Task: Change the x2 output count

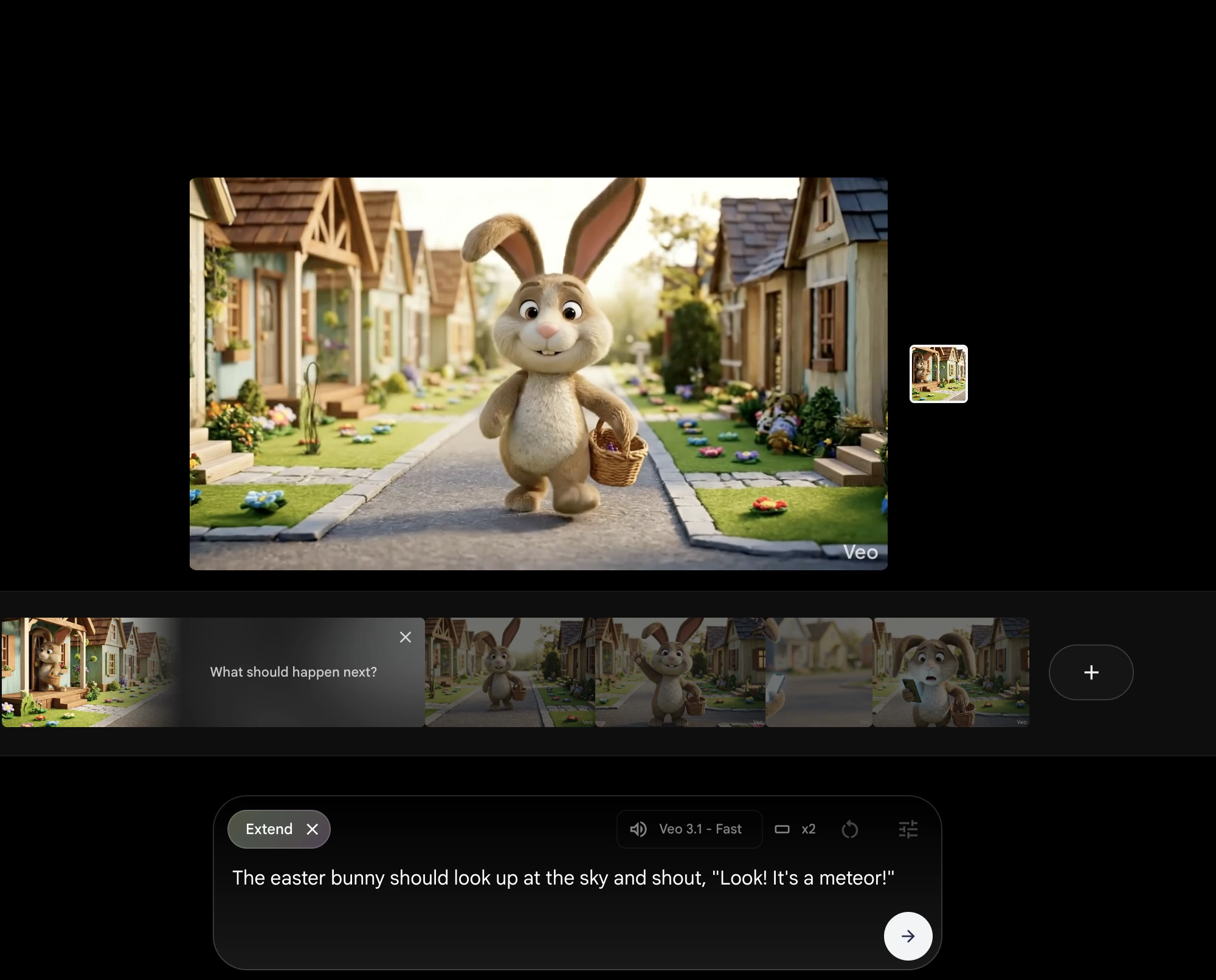Action: tap(809, 829)
